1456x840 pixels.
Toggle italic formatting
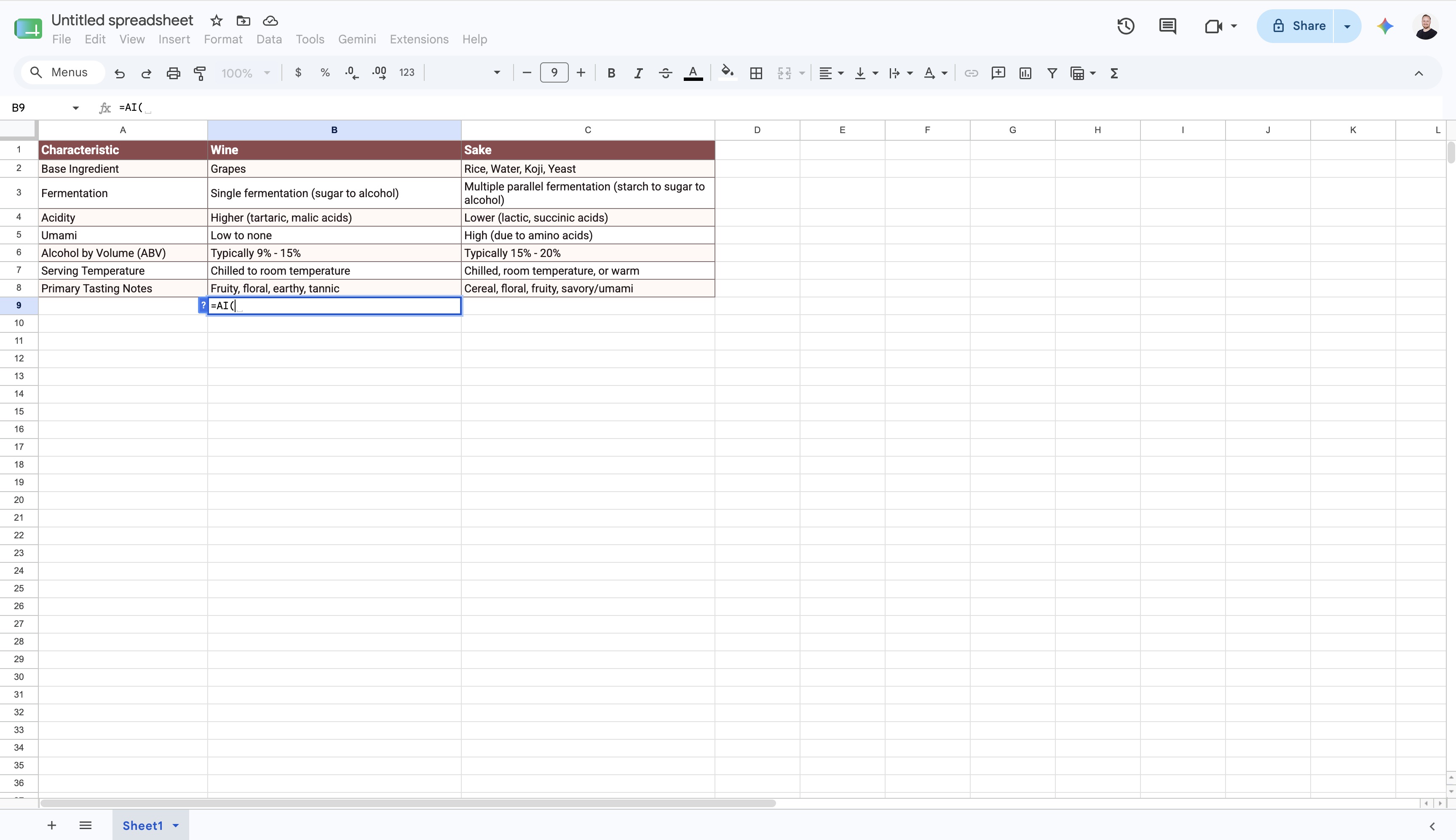click(x=638, y=73)
